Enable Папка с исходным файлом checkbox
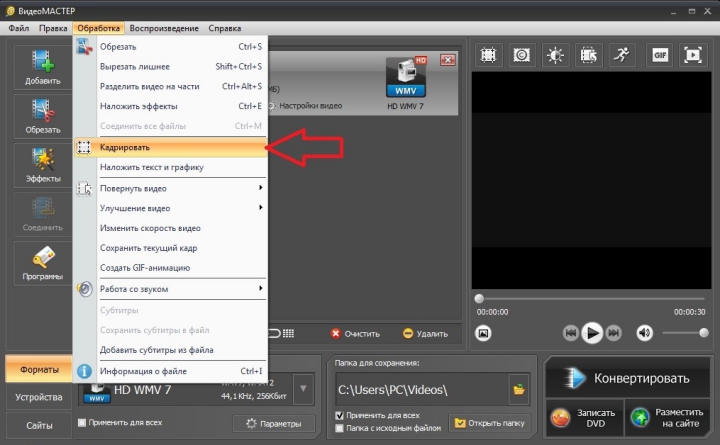 pyautogui.click(x=340, y=428)
